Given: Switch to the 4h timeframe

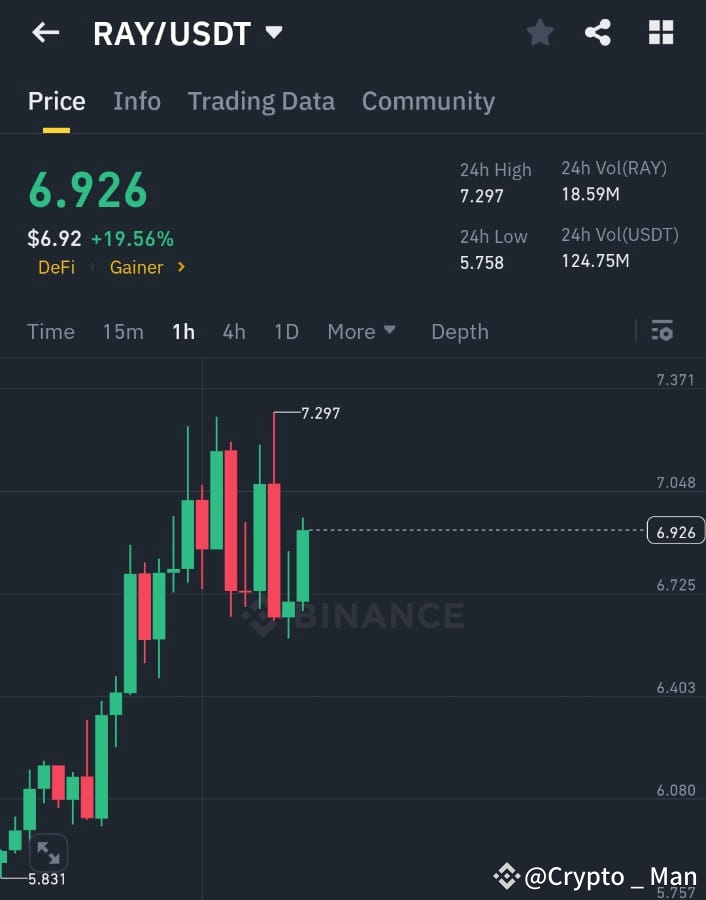Looking at the screenshot, I should (x=234, y=331).
